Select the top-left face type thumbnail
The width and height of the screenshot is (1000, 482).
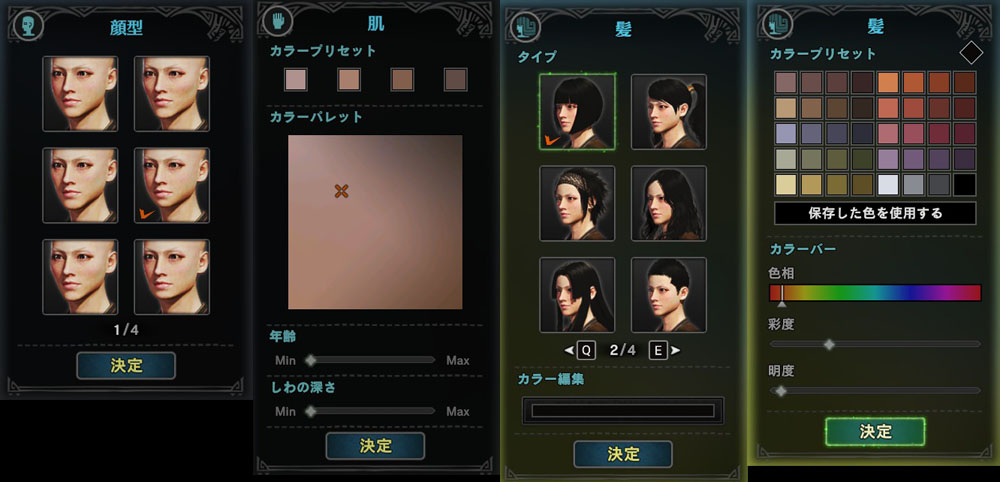[x=80, y=94]
